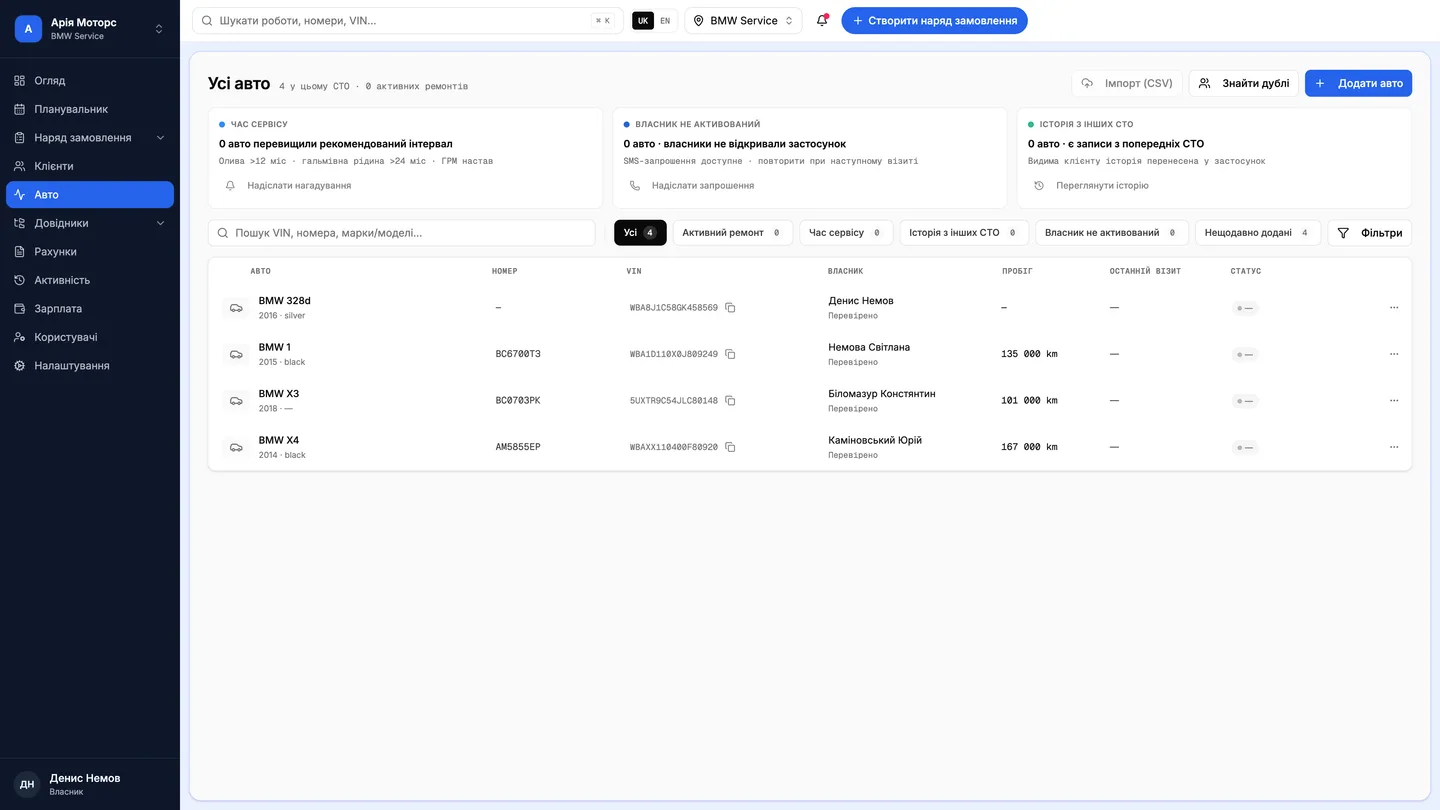The width and height of the screenshot is (1440, 810).
Task: Switch interface language to UK
Action: 643,20
